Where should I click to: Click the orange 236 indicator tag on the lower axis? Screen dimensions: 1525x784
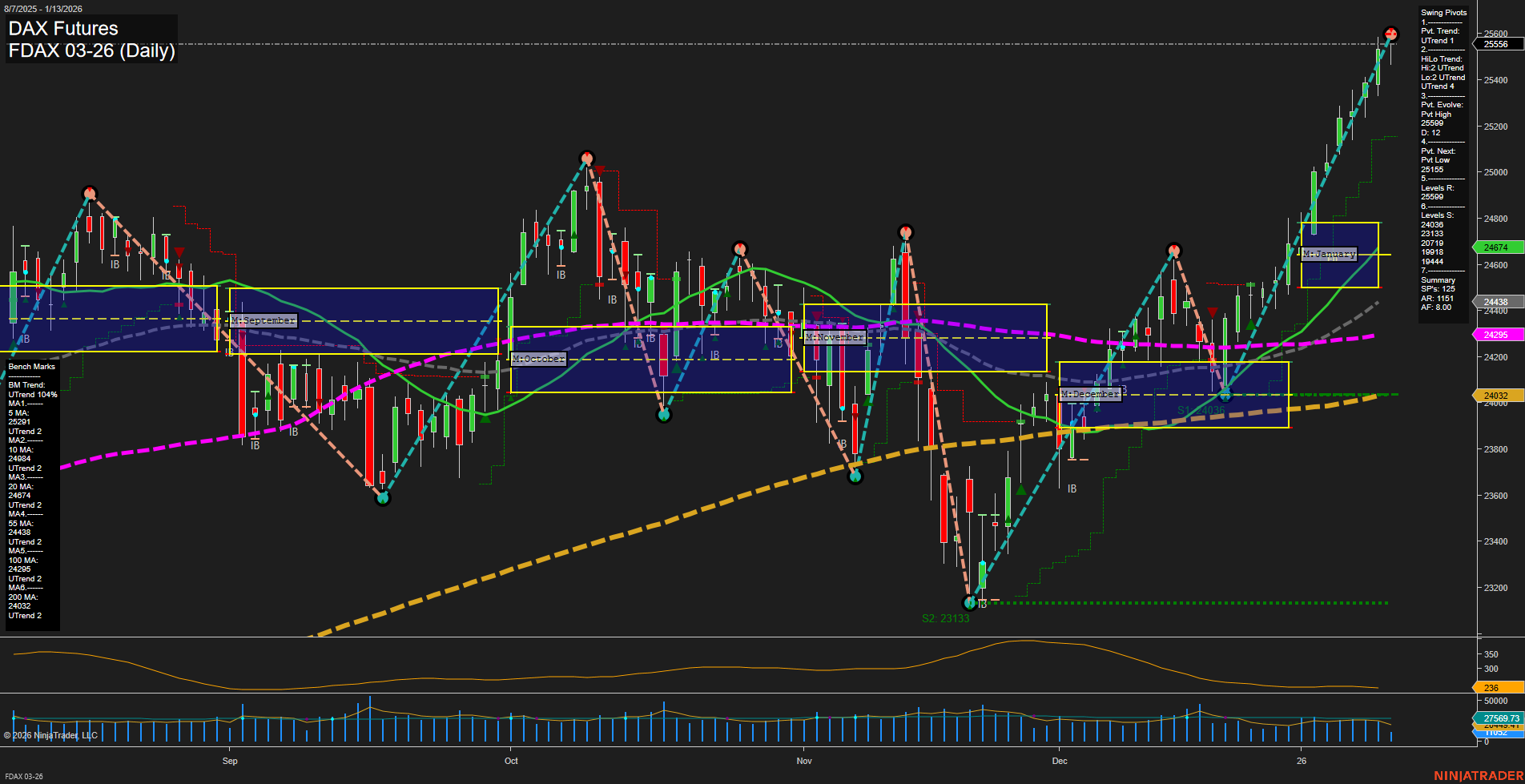click(1491, 687)
